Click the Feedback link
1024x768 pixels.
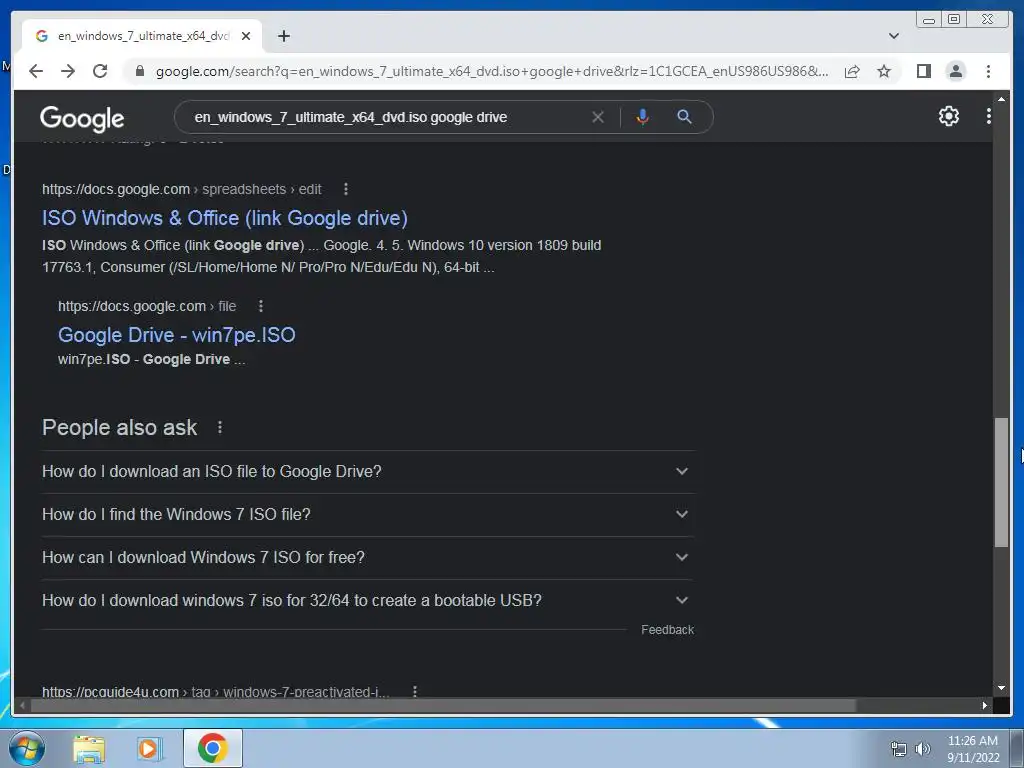click(667, 630)
